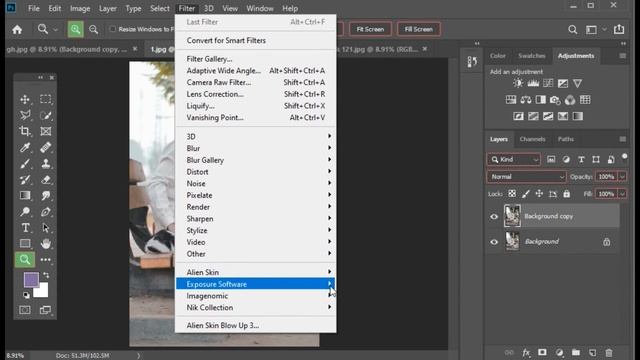
Task: Select the Eraser tool
Action: tap(46, 180)
